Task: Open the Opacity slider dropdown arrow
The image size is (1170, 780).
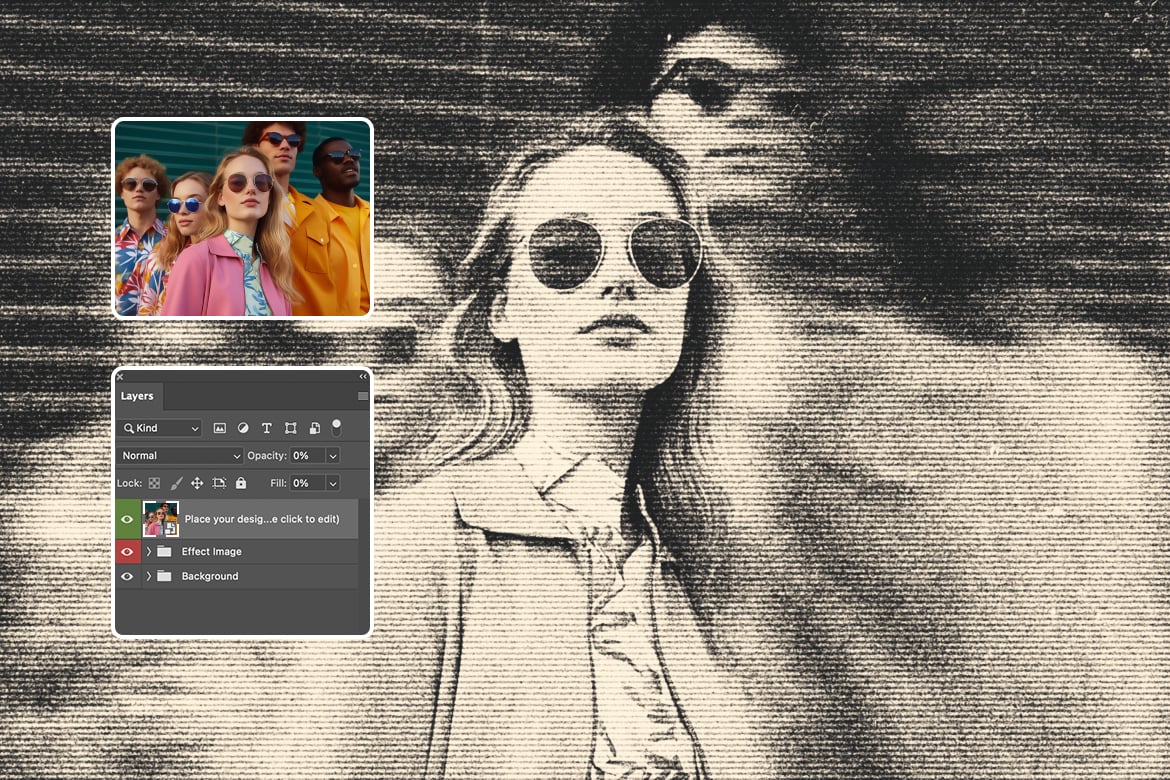Action: coord(333,455)
